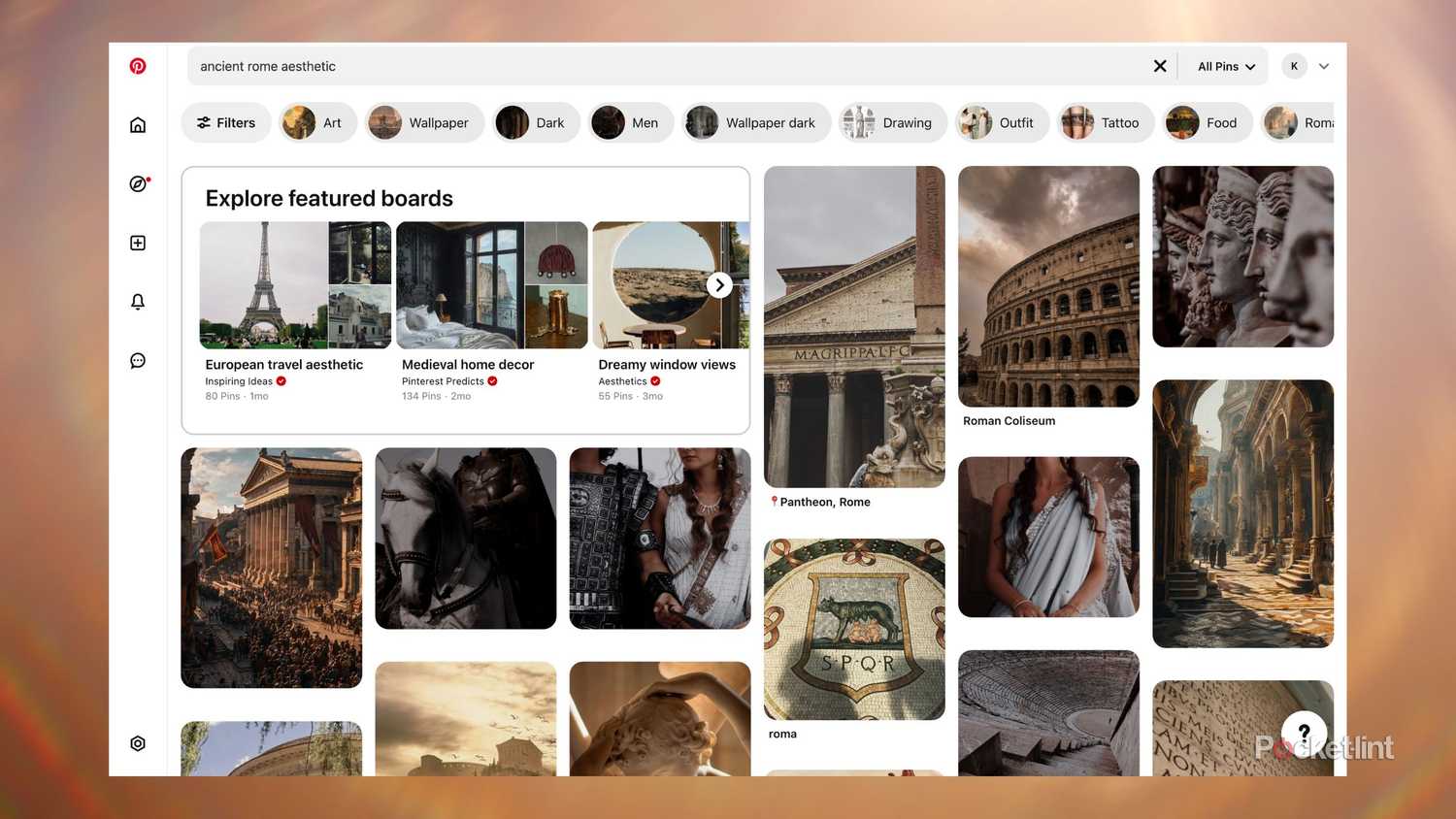Open the Pantheon, Rome location link
1456x819 pixels.
[823, 502]
